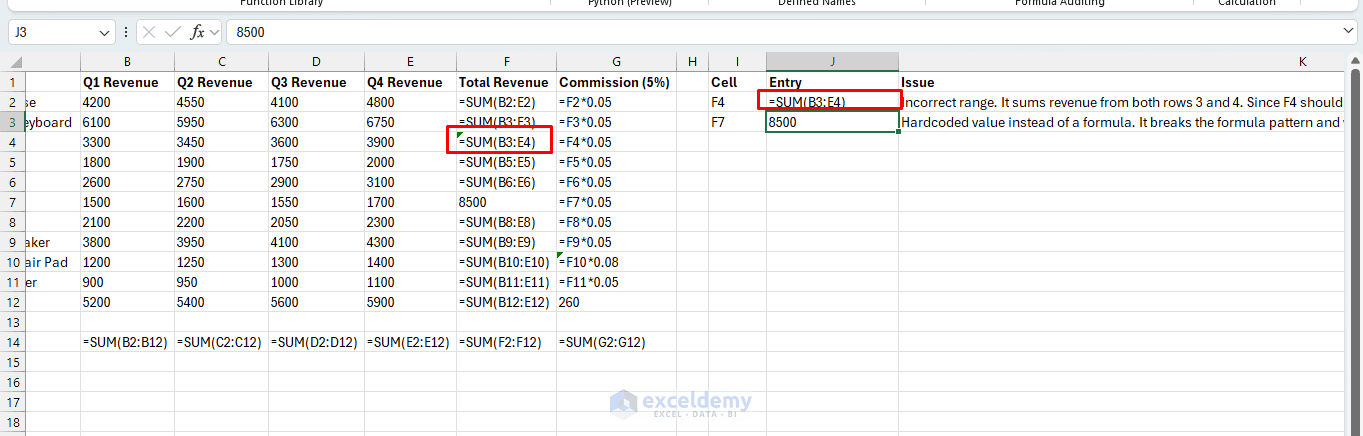Click the Select All corner triangle
The height and width of the screenshot is (436, 1363).
[16, 62]
